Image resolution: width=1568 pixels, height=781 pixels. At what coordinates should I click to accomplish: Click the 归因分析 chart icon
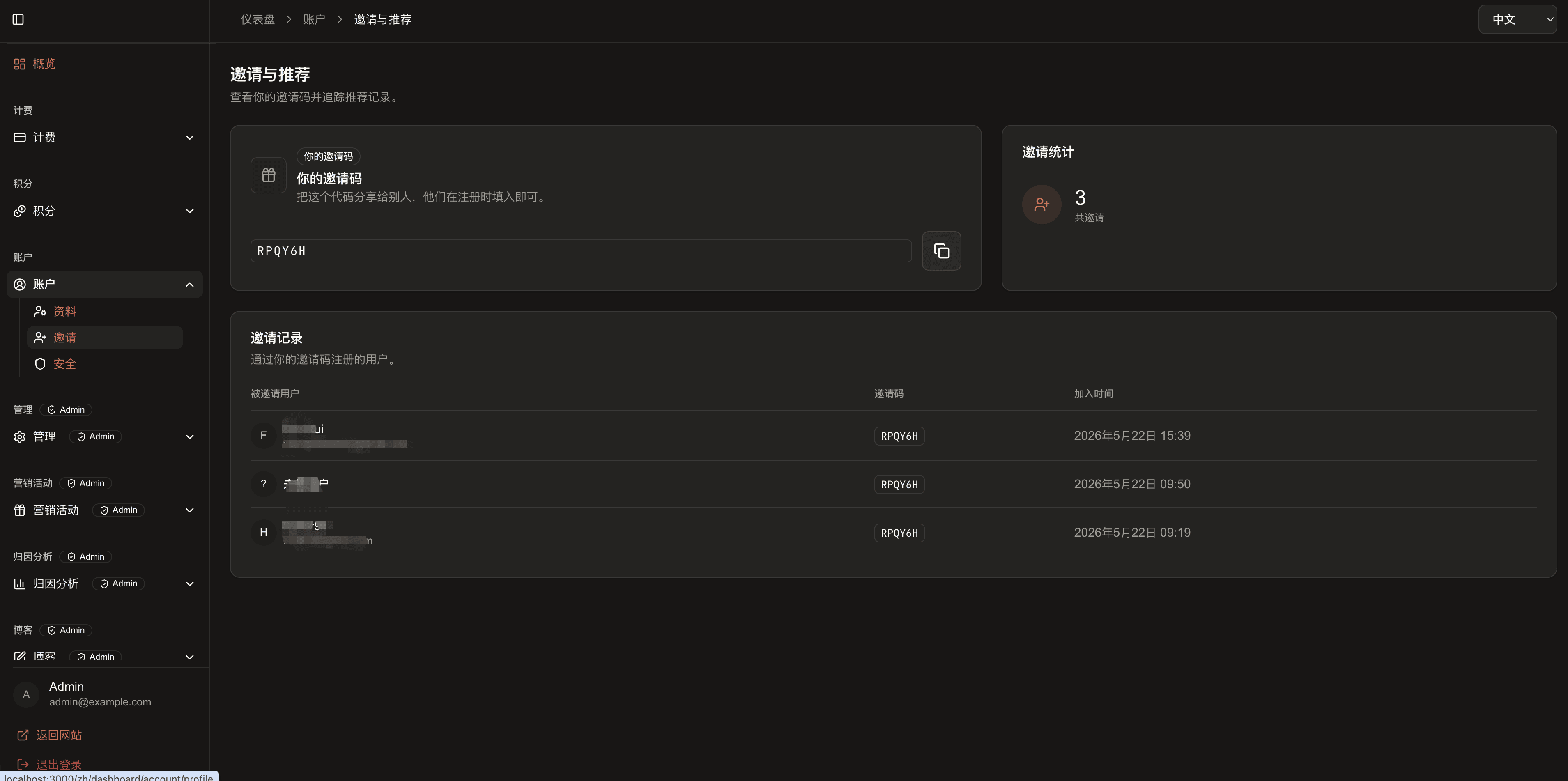point(19,584)
